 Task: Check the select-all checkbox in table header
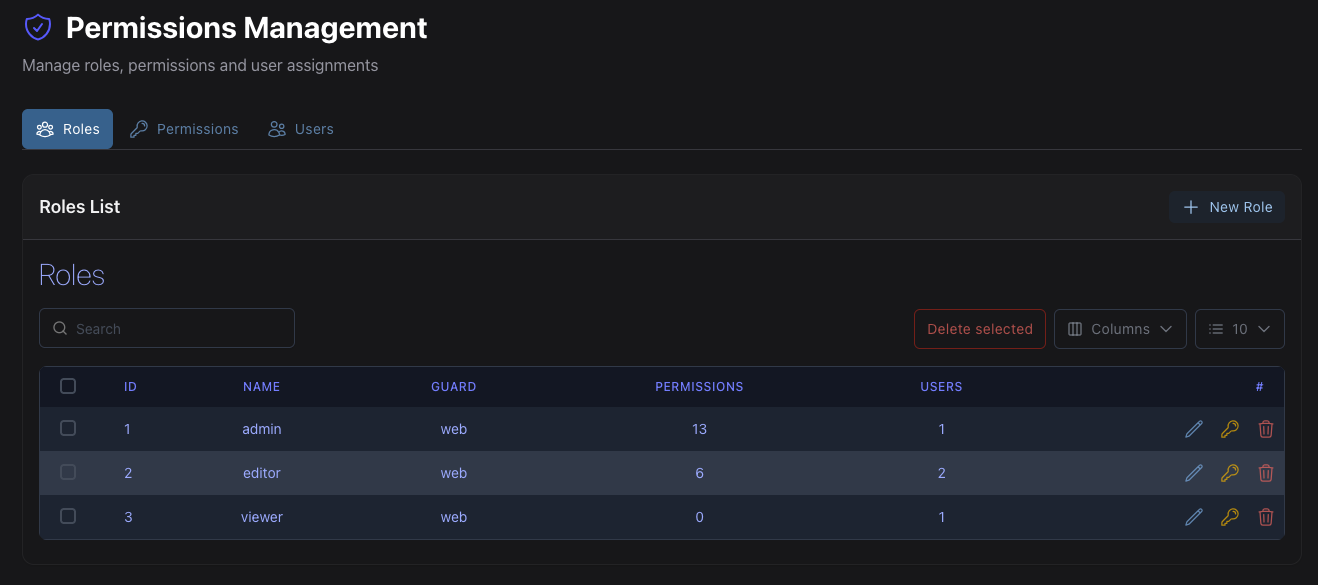(68, 386)
